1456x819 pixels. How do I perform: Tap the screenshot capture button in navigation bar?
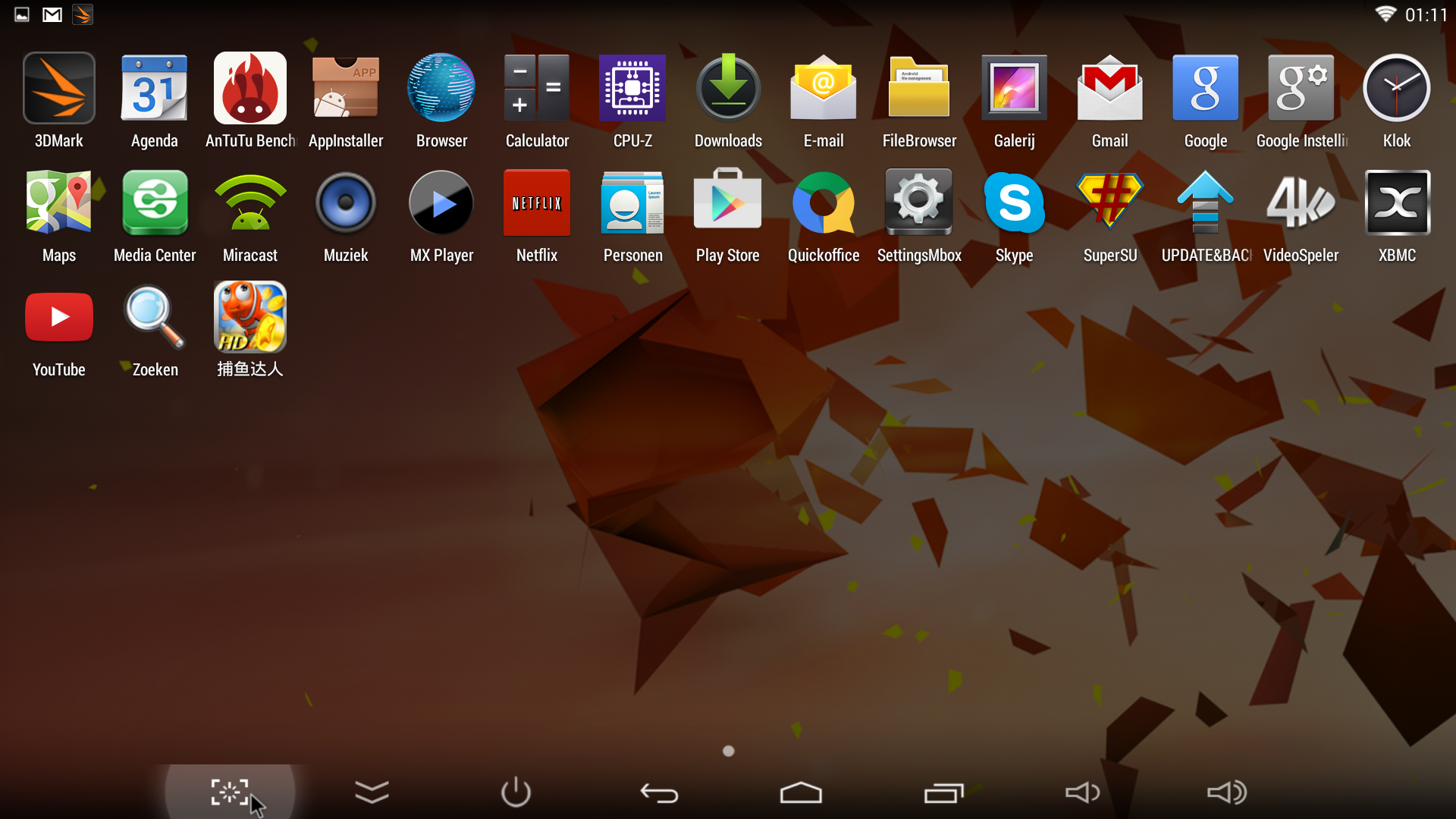coord(230,792)
